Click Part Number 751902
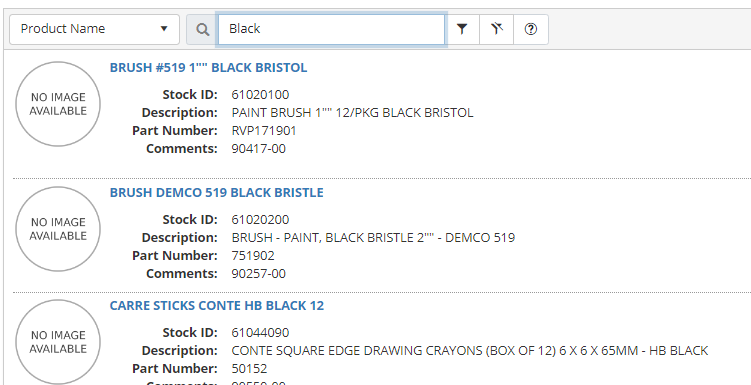Viewport: 751px width, 385px height. pos(253,255)
